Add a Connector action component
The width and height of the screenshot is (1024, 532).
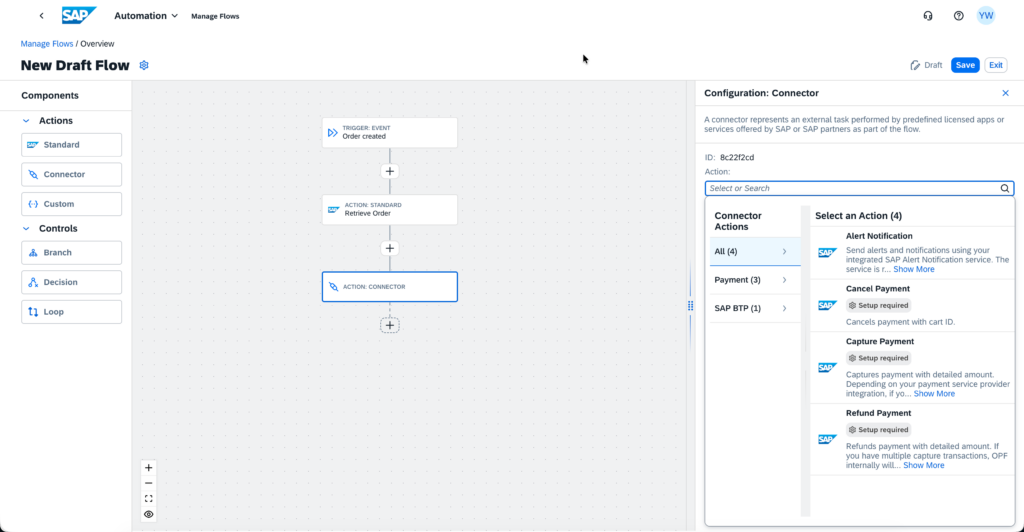(x=71, y=174)
